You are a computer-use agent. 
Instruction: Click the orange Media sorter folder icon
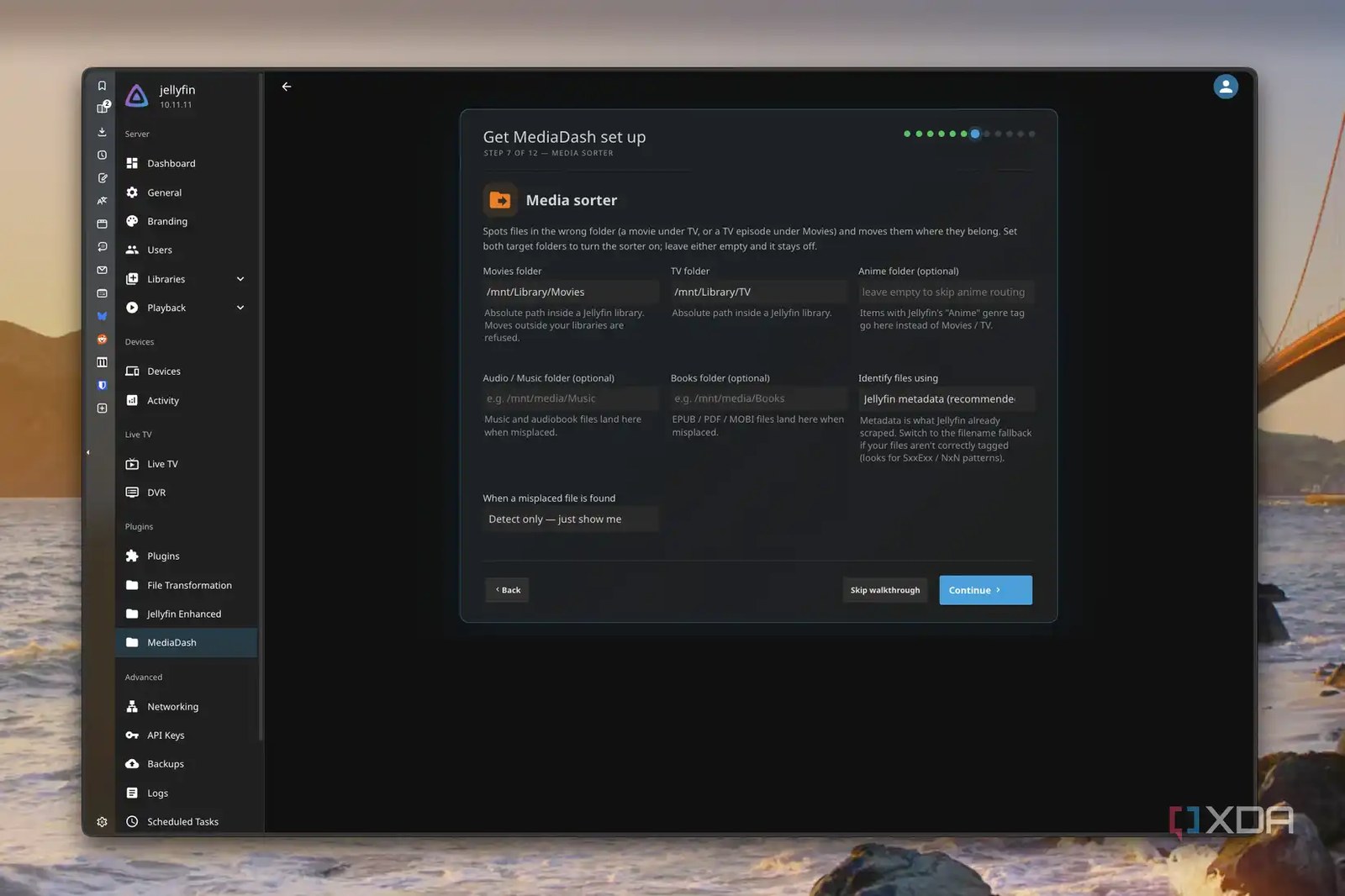point(500,200)
